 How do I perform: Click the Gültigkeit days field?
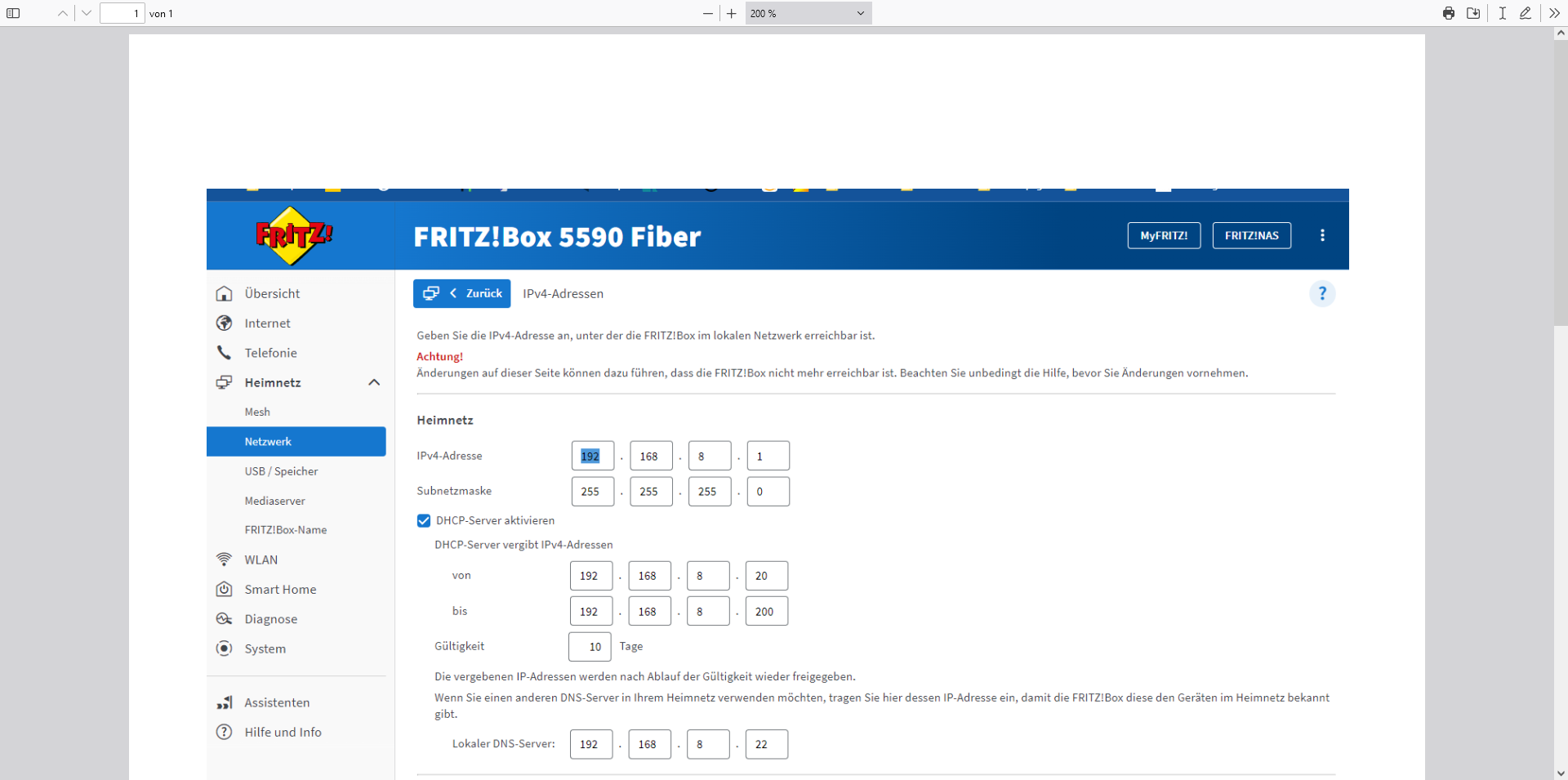pyautogui.click(x=590, y=647)
